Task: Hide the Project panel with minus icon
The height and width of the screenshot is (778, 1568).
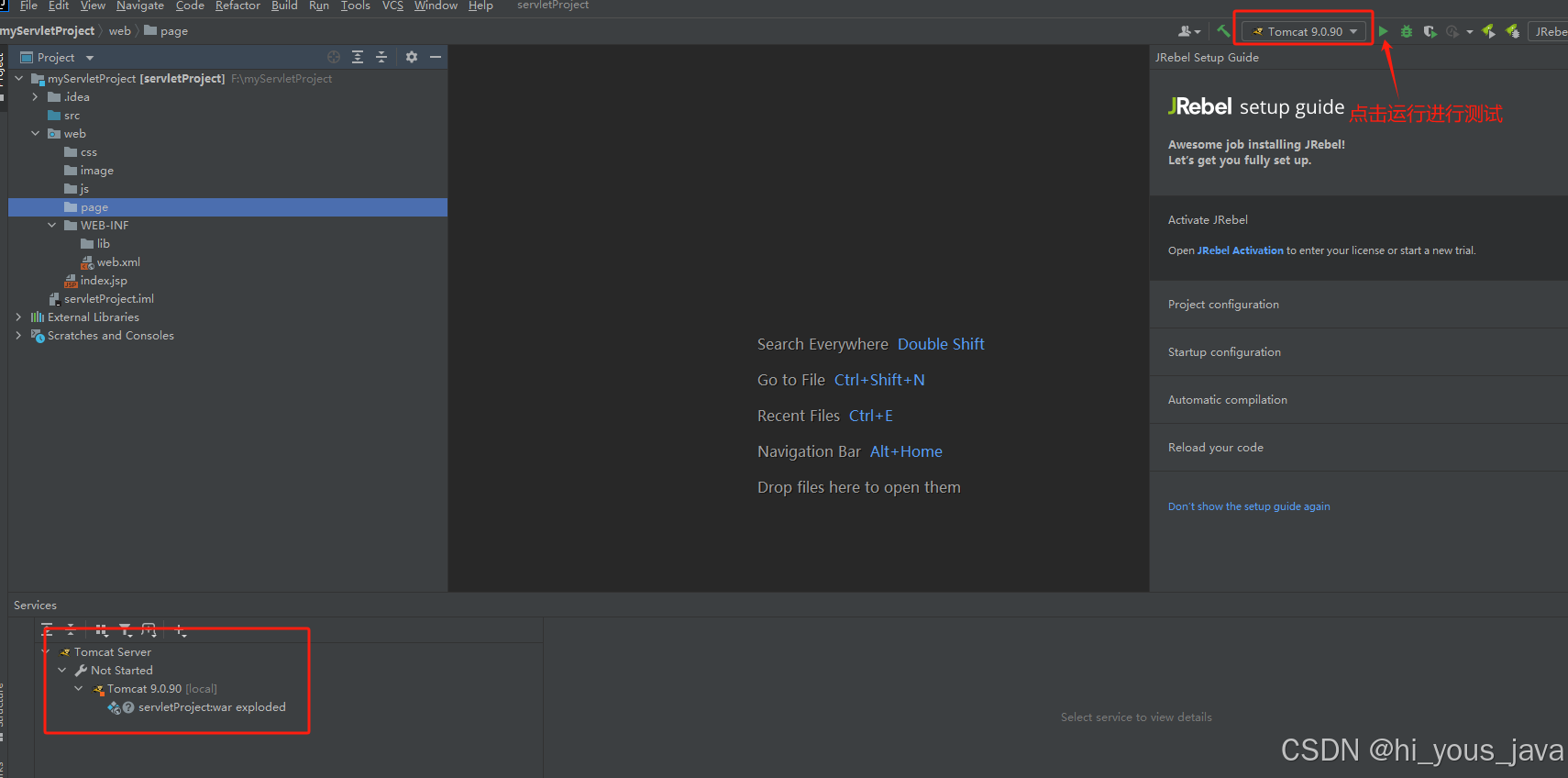Action: coord(436,57)
